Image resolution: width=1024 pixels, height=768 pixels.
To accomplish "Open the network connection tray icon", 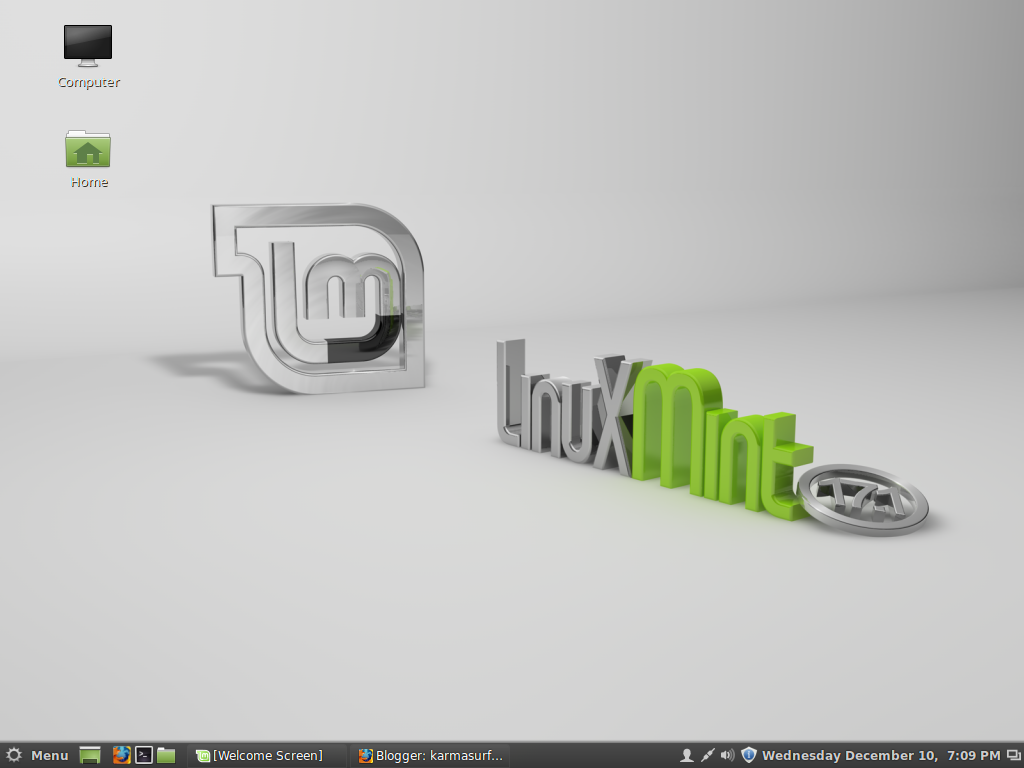I will pos(707,756).
